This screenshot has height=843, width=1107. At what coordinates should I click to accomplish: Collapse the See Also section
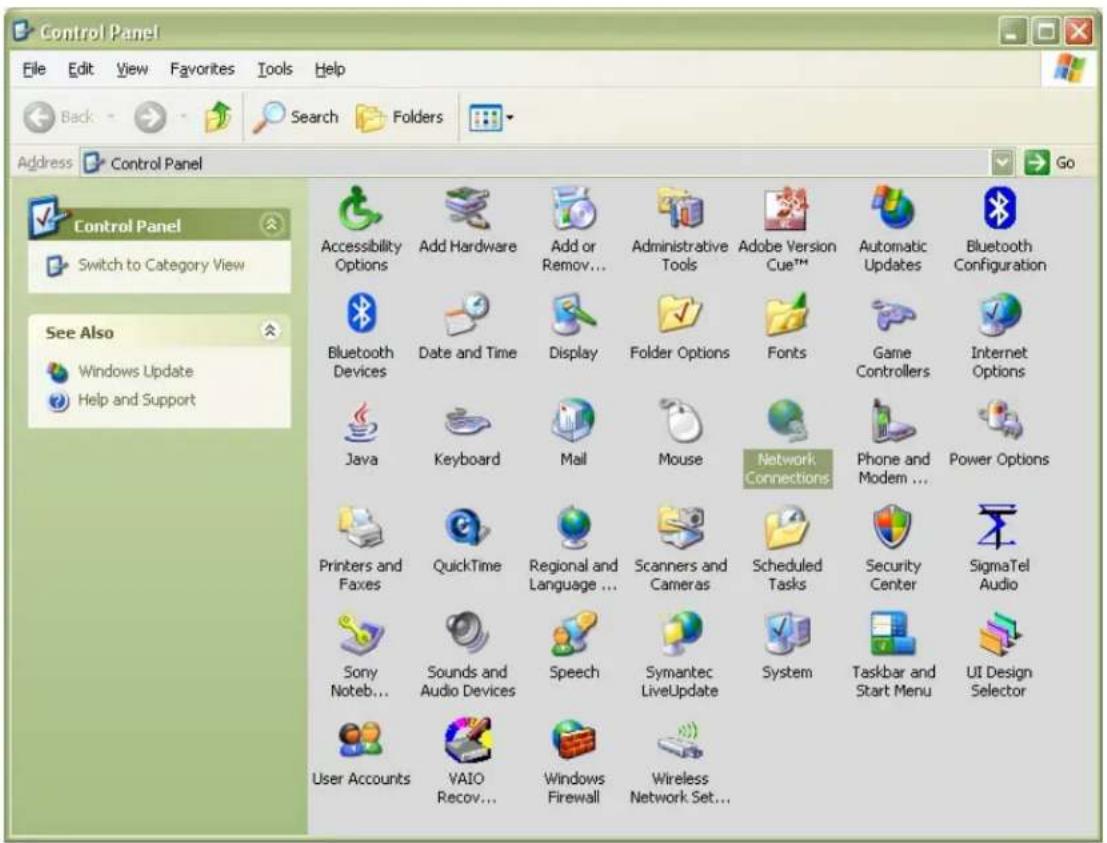point(270,330)
